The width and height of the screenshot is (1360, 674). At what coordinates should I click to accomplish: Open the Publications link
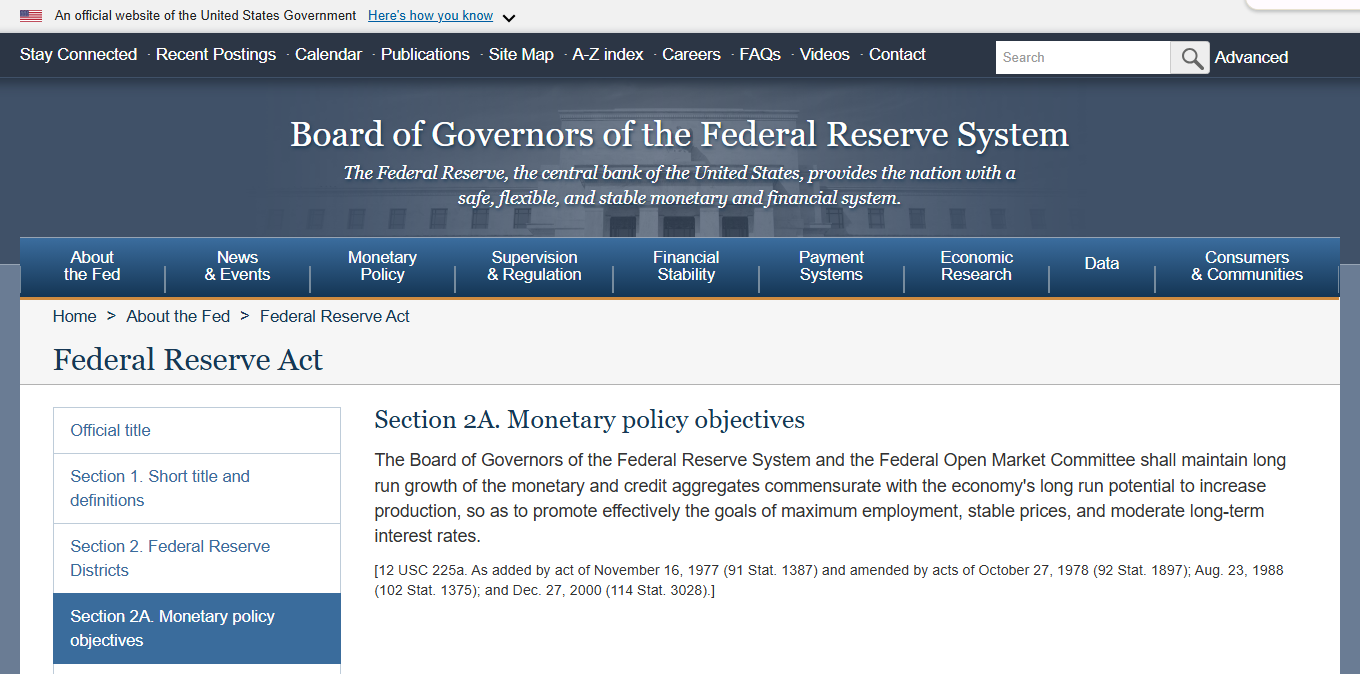pyautogui.click(x=425, y=54)
